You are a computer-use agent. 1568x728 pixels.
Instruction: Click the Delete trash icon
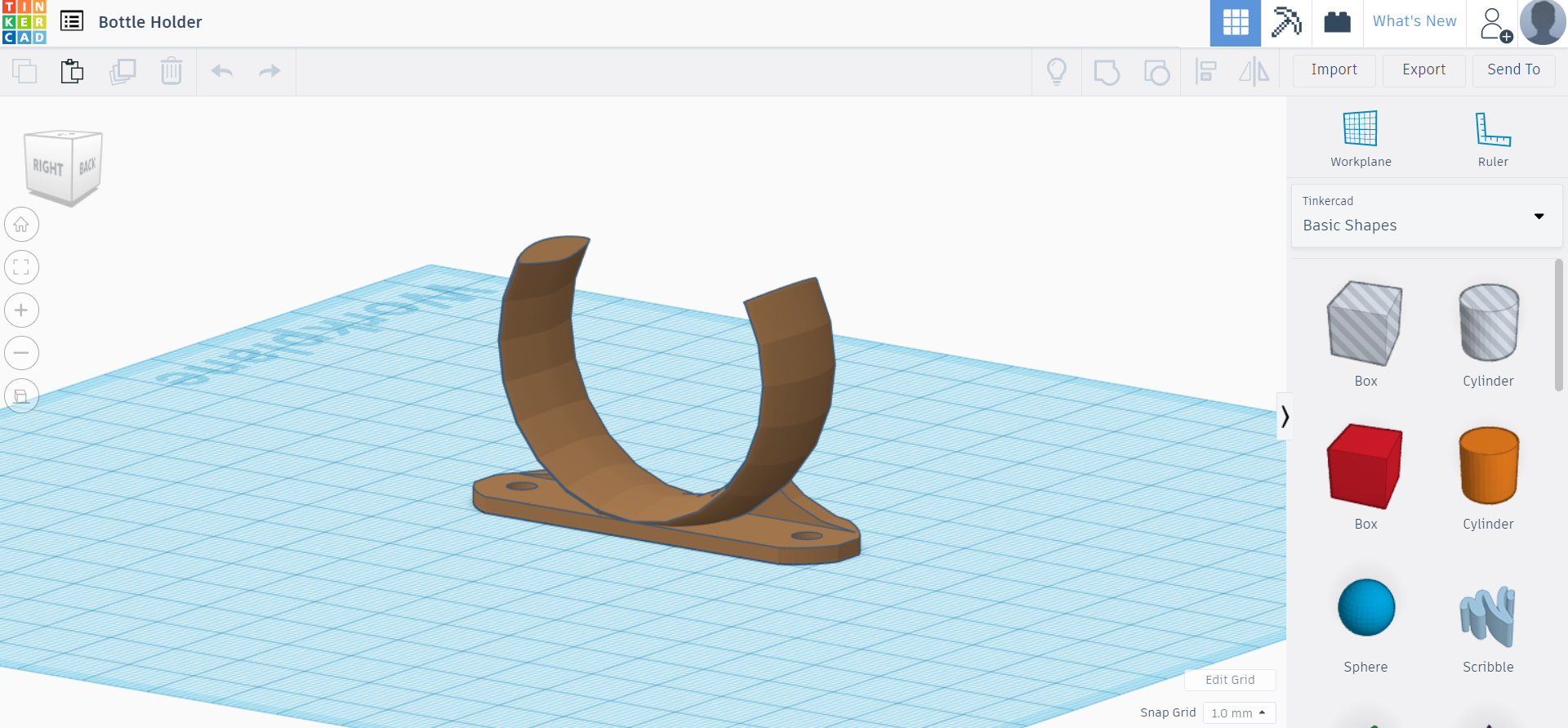coord(171,72)
